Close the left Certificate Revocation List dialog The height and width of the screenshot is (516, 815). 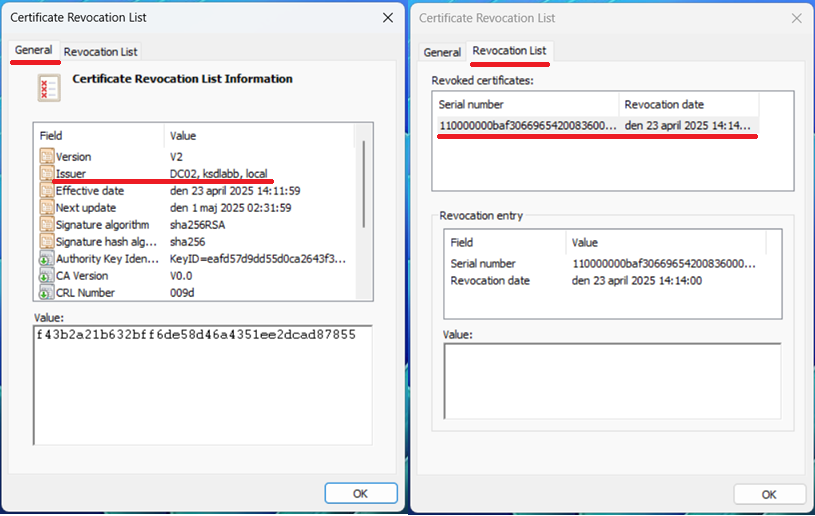(x=388, y=18)
